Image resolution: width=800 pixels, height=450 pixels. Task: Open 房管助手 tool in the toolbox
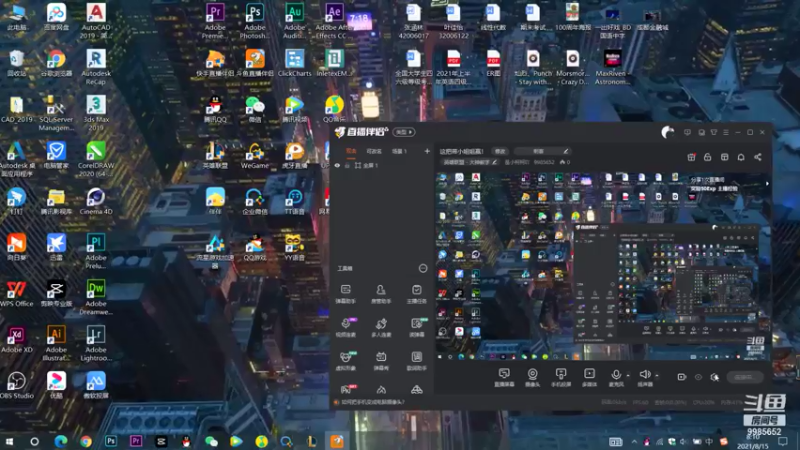381,294
